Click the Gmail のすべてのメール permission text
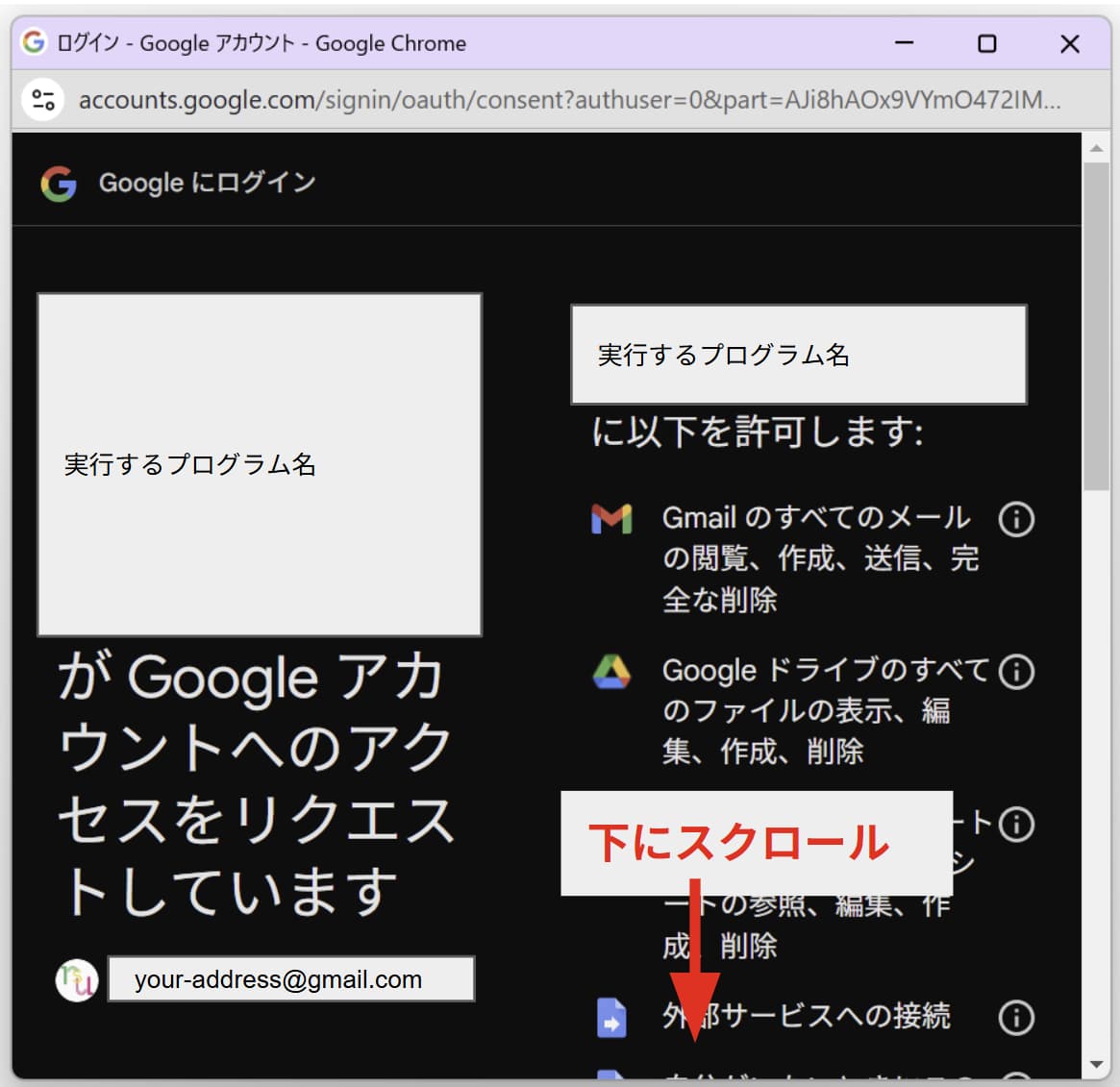 (820, 558)
